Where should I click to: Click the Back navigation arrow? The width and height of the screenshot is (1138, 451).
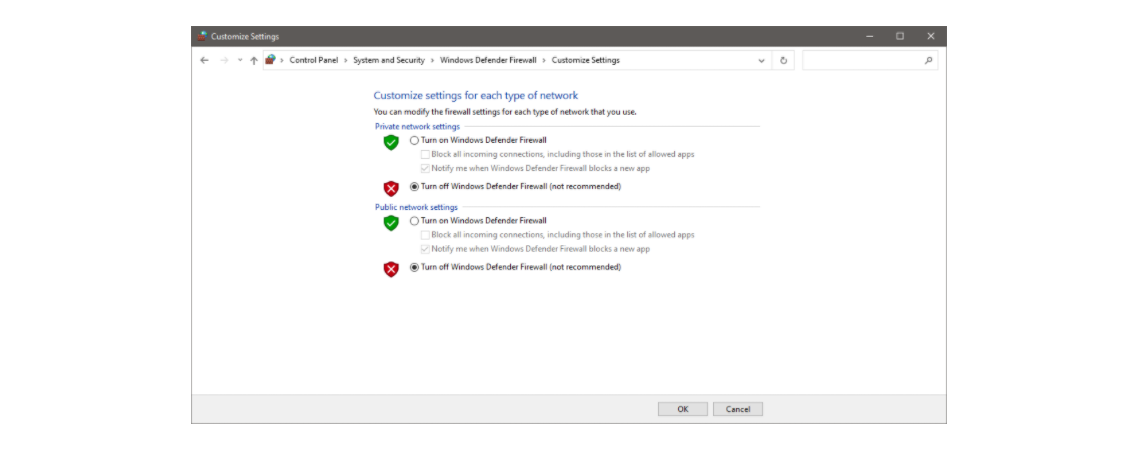pos(205,60)
